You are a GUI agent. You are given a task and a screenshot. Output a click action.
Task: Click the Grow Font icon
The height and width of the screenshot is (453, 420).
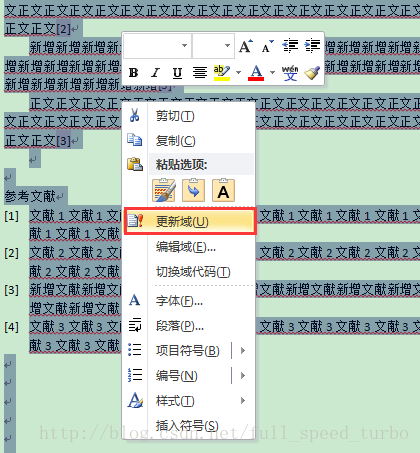[x=246, y=46]
